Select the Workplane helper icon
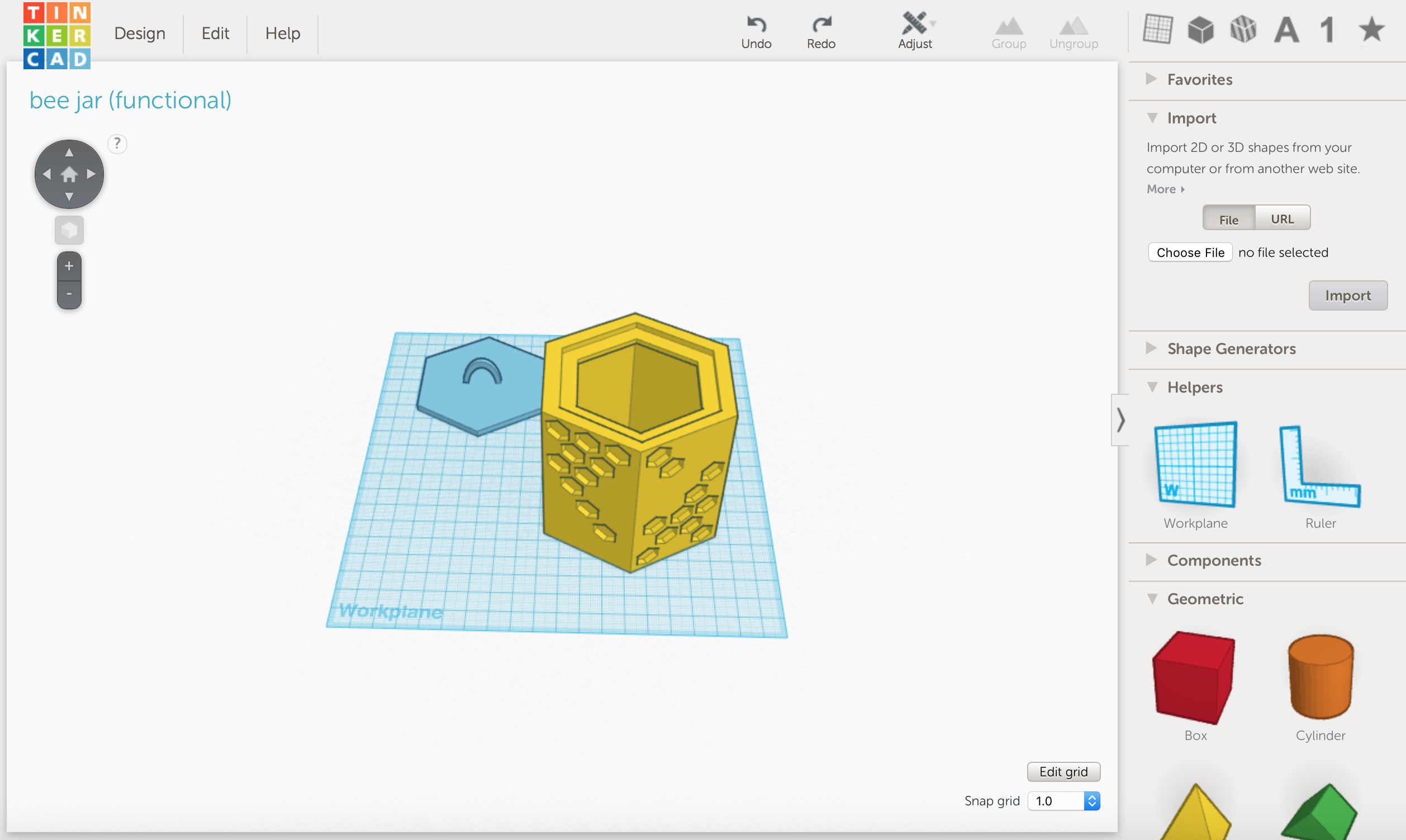1406x840 pixels. [x=1195, y=464]
